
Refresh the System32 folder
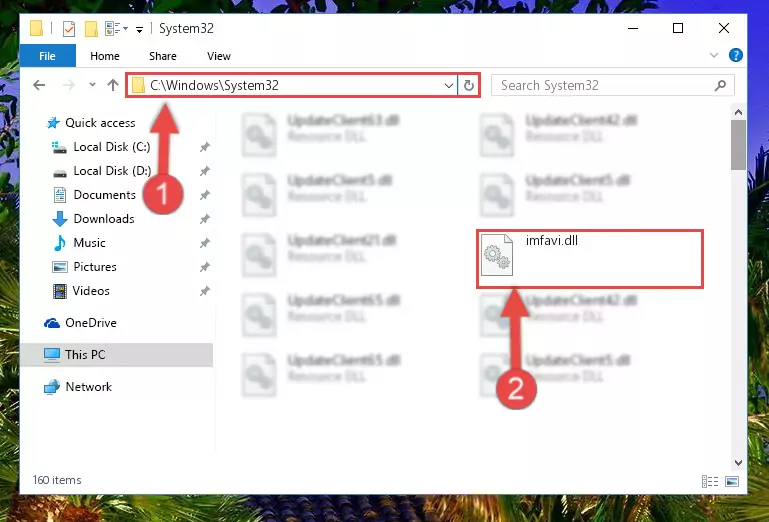(468, 85)
